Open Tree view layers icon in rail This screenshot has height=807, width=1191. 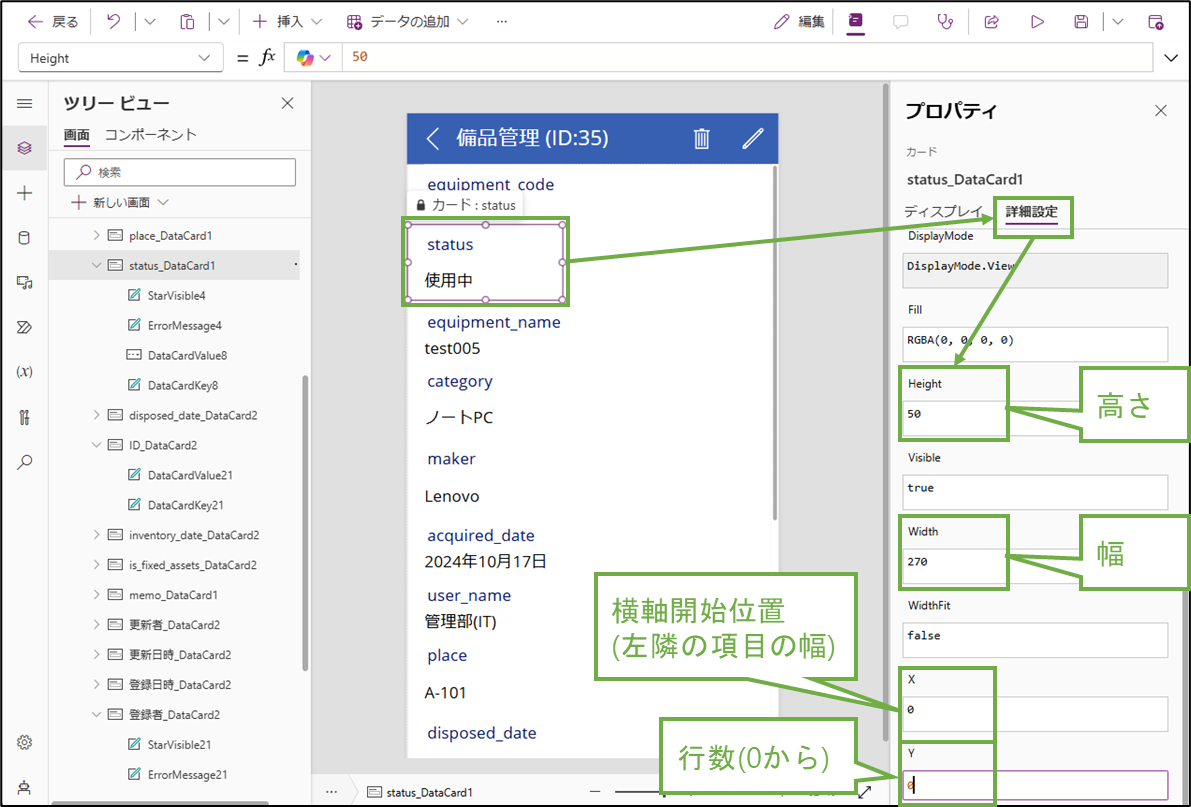point(24,148)
